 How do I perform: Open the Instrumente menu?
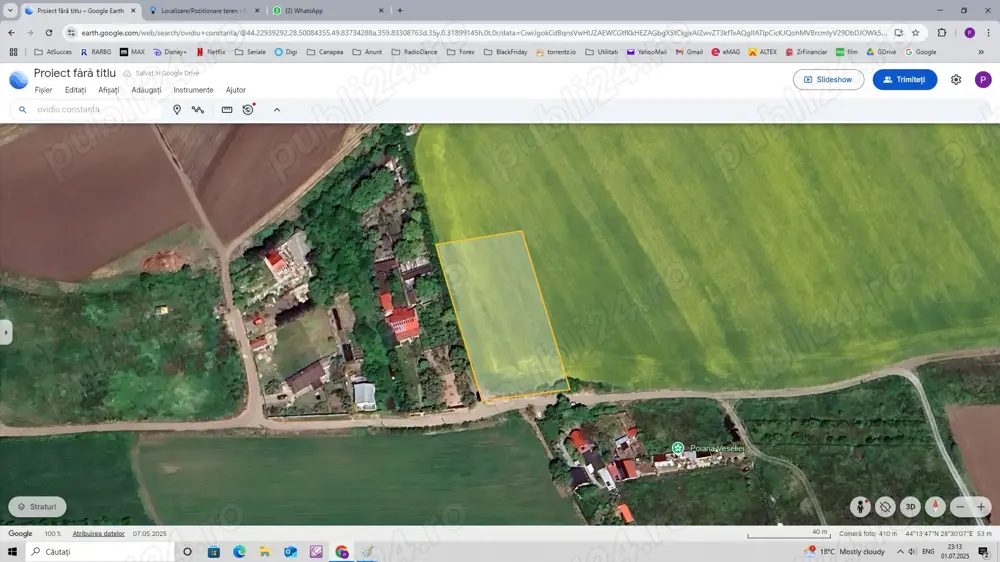(193, 90)
